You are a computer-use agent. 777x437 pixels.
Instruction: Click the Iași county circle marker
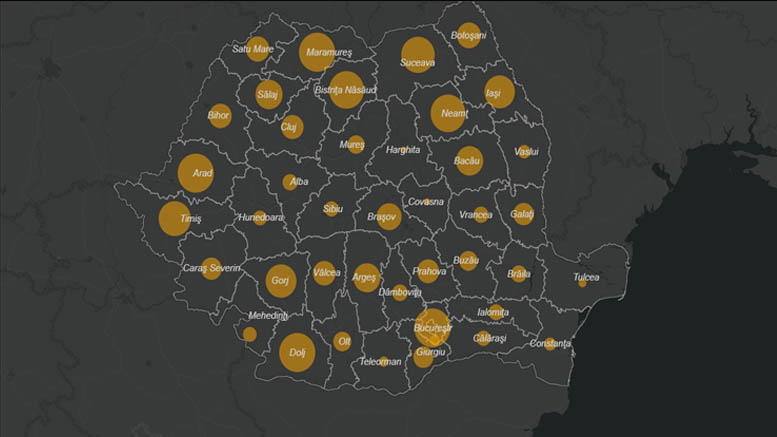[x=498, y=92]
